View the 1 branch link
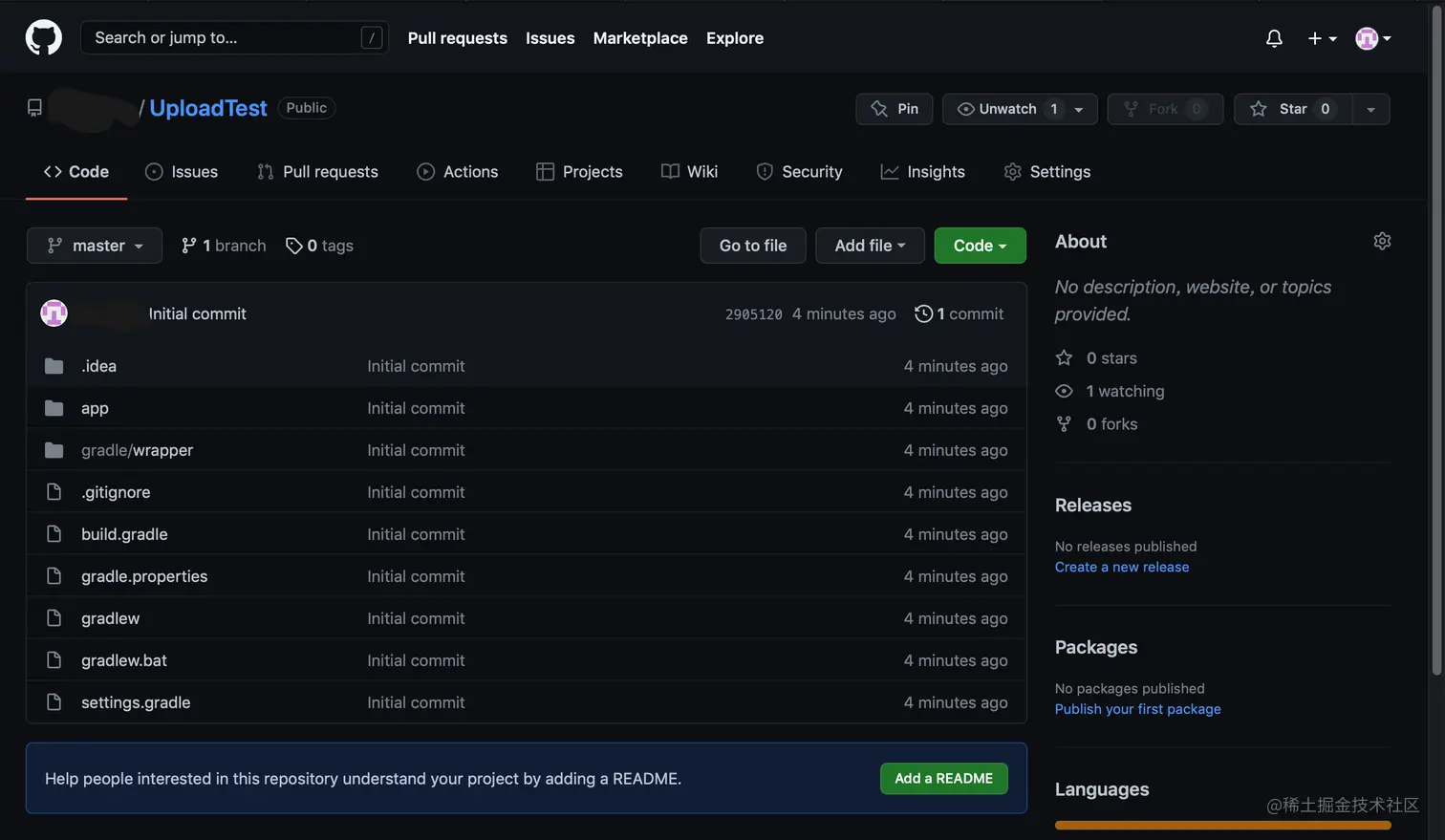Screen dimensions: 1445x840 point(224,246)
